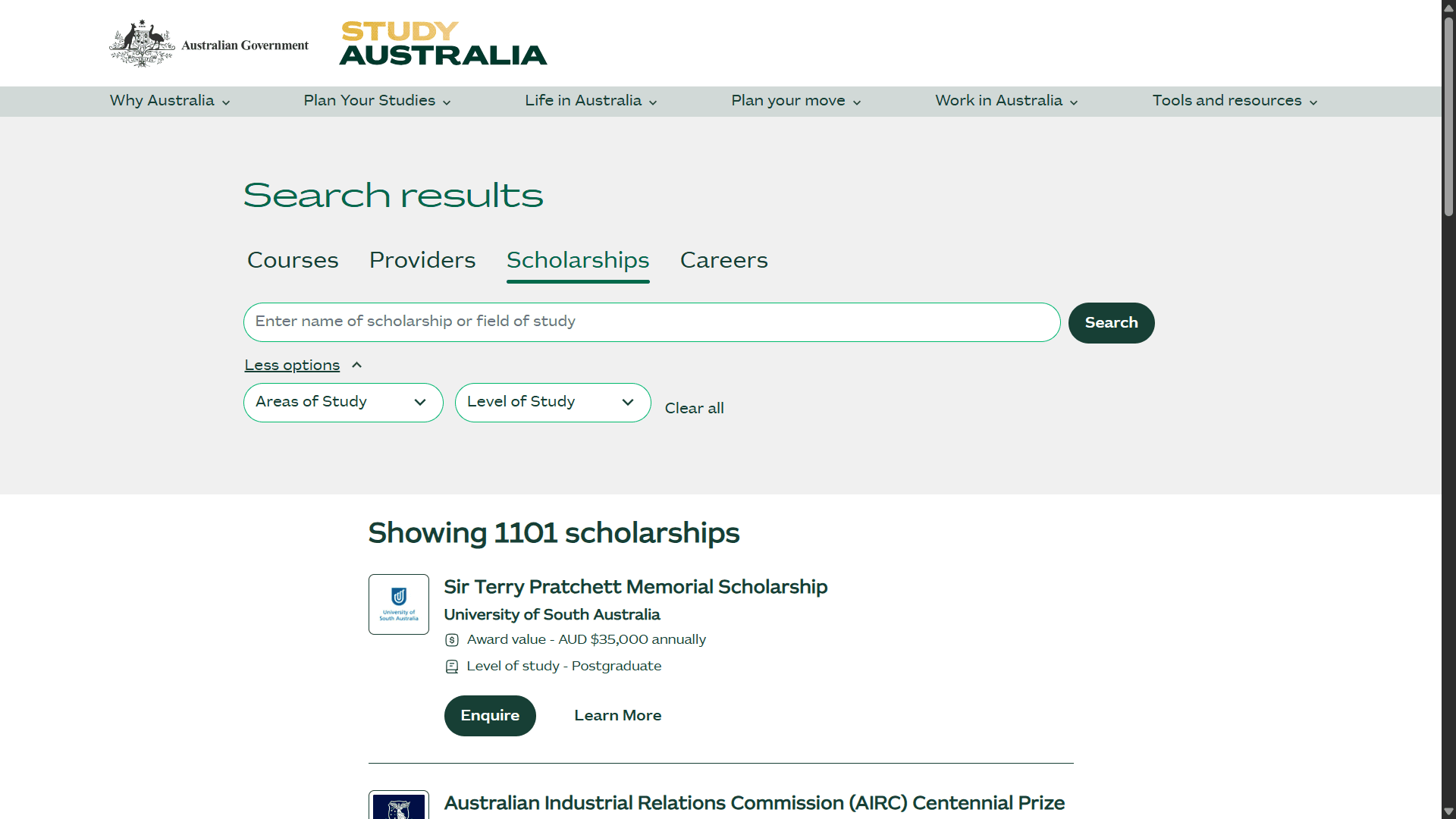Click the Australian Government coat of arms logo
This screenshot has width=1456, height=819.
click(143, 42)
